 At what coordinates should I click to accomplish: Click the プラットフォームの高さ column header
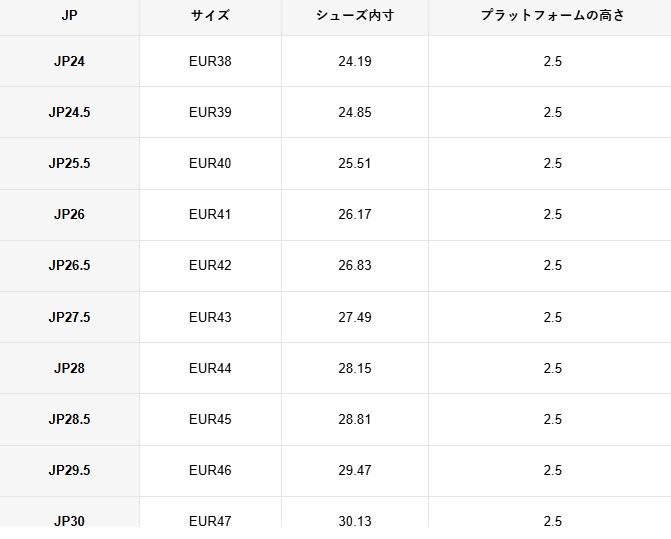552,16
